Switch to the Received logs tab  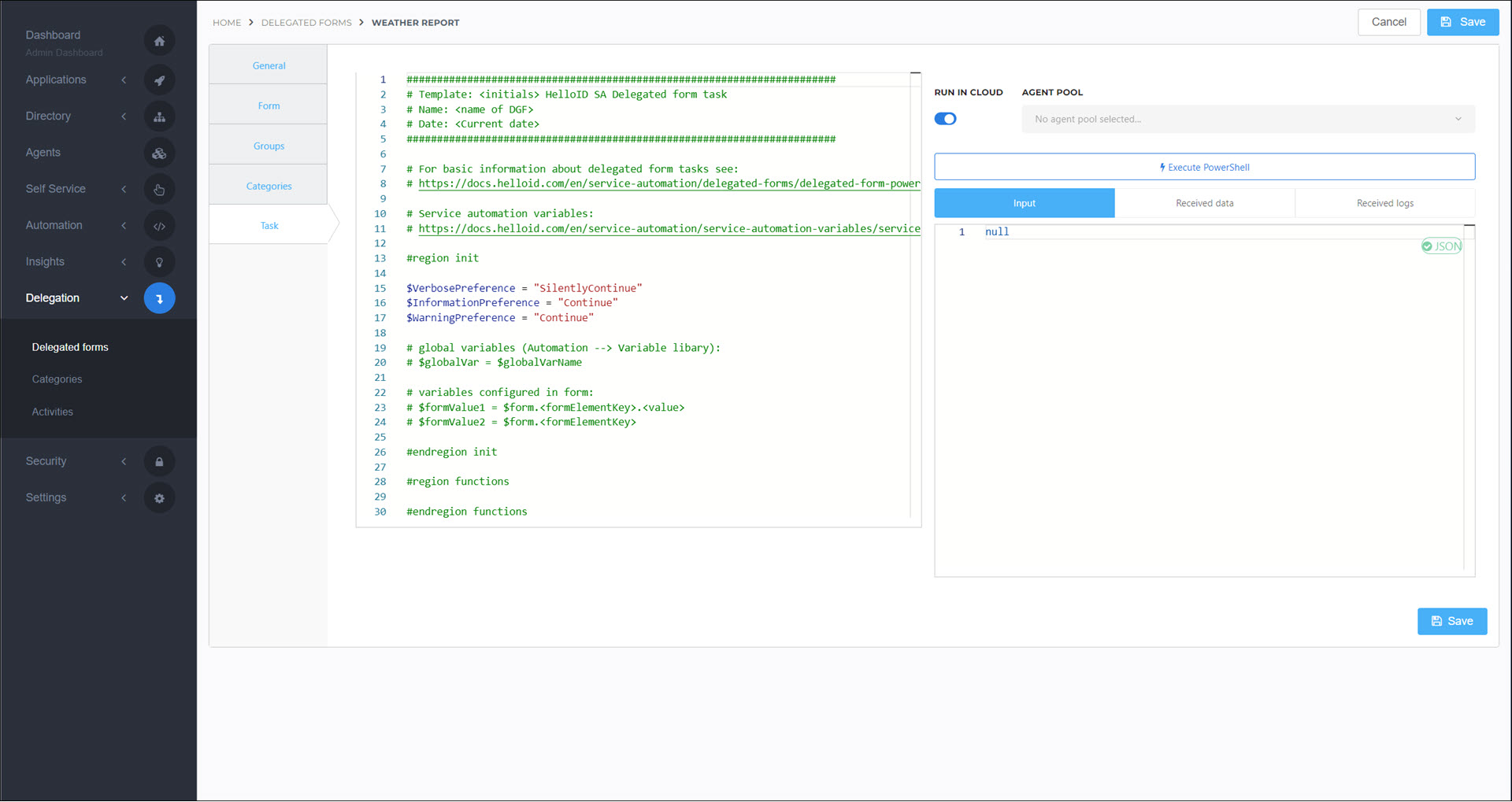pos(1384,203)
